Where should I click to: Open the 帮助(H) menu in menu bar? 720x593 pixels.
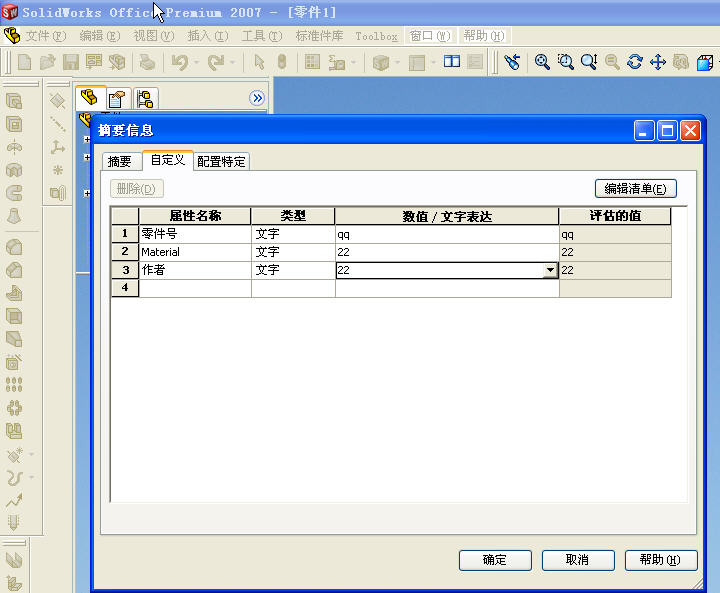pos(484,36)
